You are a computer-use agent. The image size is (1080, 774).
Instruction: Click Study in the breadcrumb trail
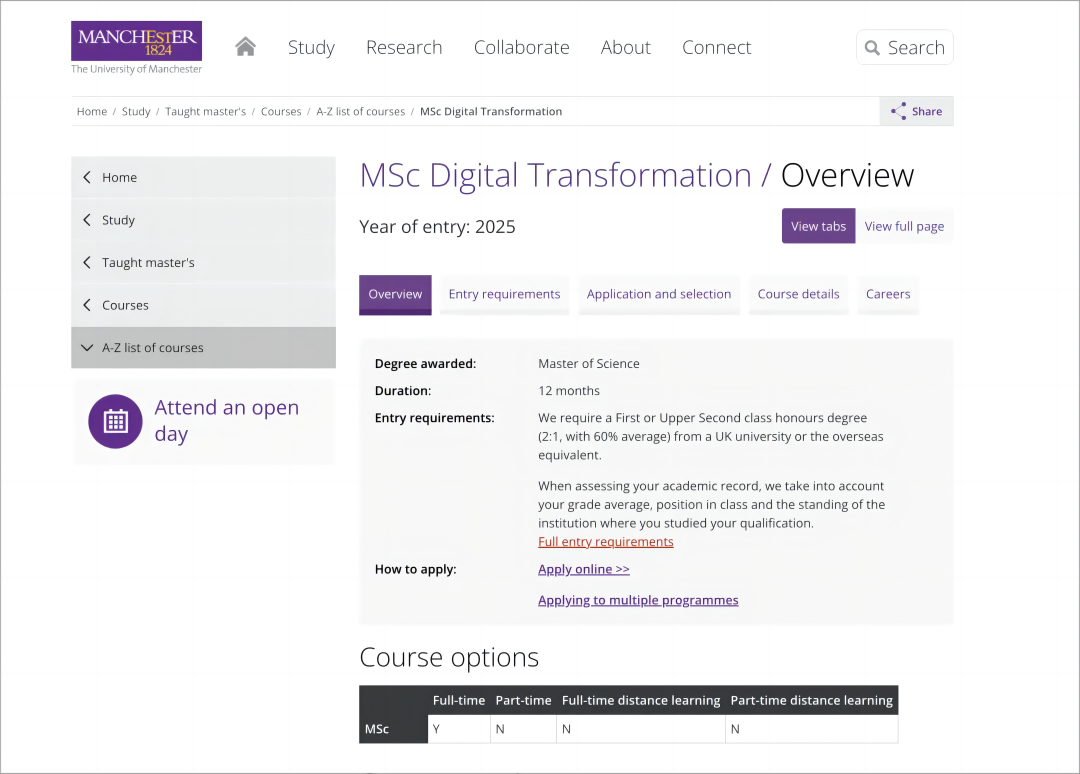click(136, 112)
